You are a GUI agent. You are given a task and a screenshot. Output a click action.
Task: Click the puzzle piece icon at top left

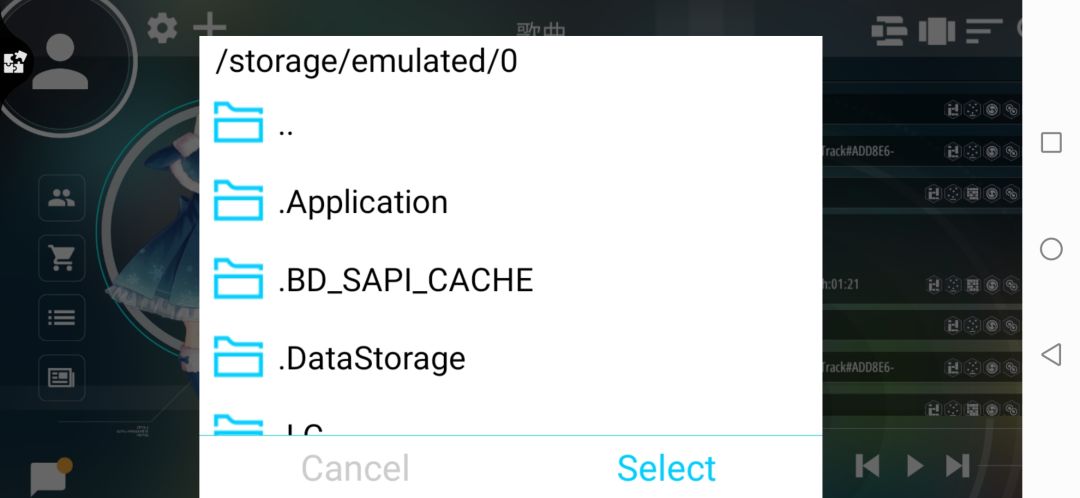(14, 62)
